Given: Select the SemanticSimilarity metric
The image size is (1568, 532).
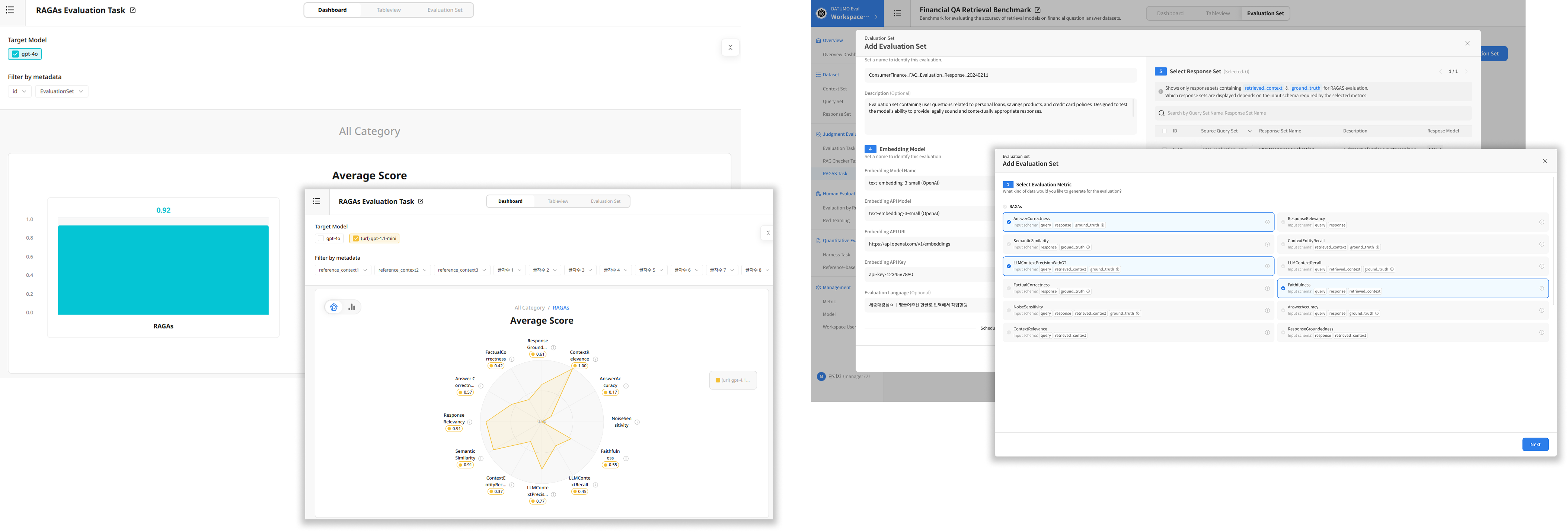Looking at the screenshot, I should click(x=1009, y=244).
